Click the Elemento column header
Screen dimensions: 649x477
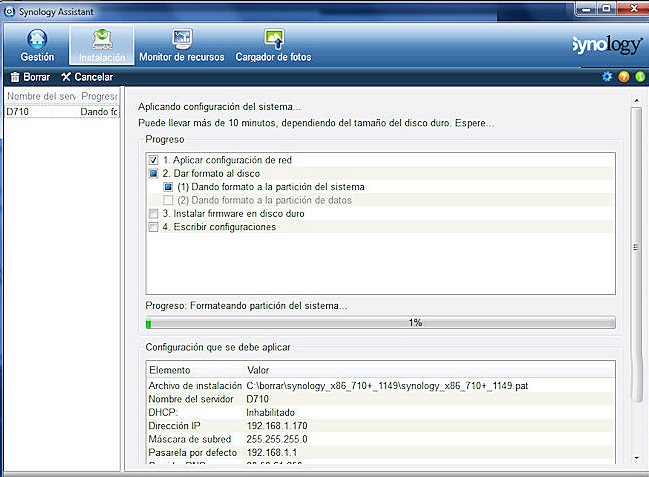click(x=170, y=370)
